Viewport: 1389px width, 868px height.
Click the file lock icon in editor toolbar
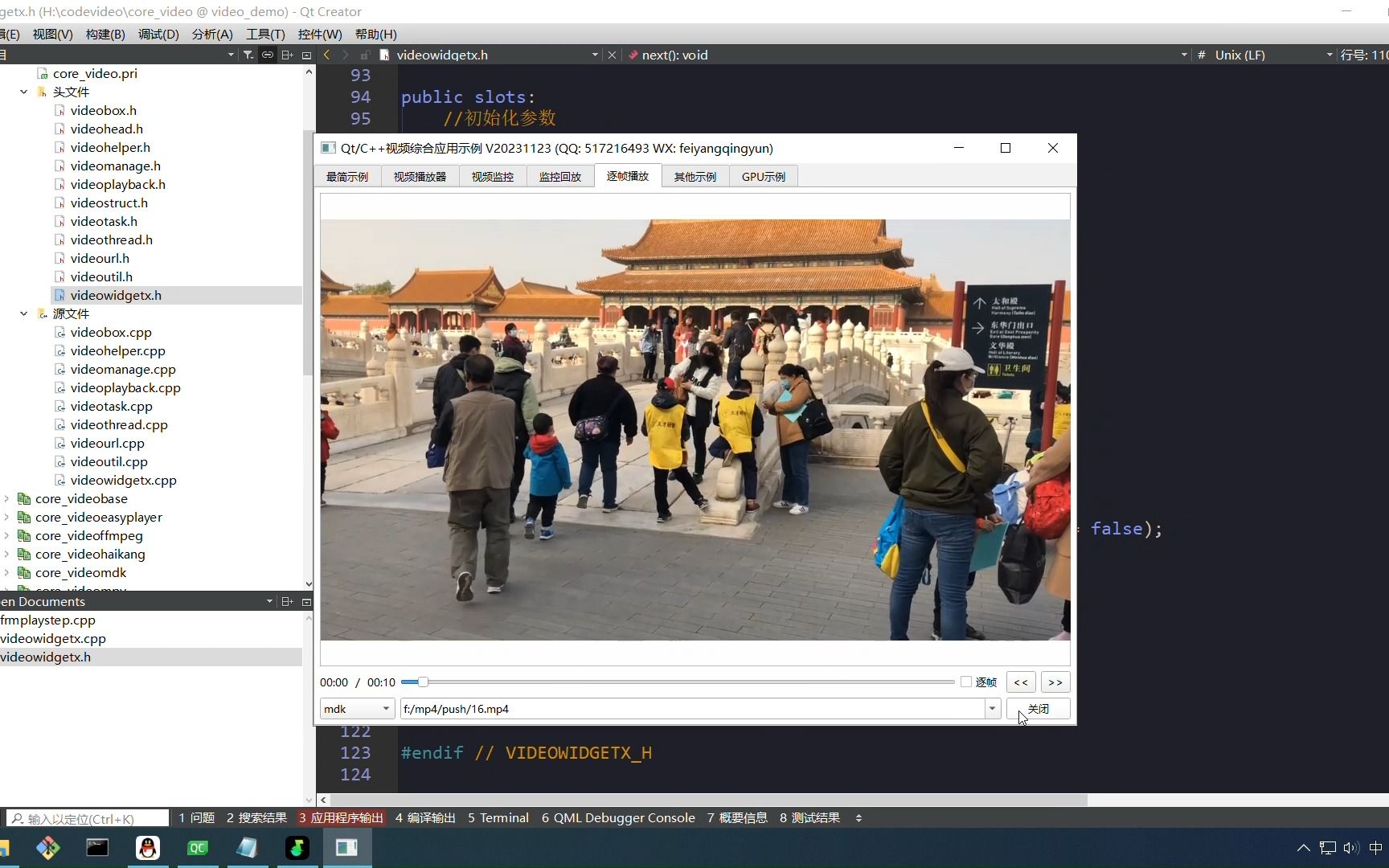click(x=365, y=55)
